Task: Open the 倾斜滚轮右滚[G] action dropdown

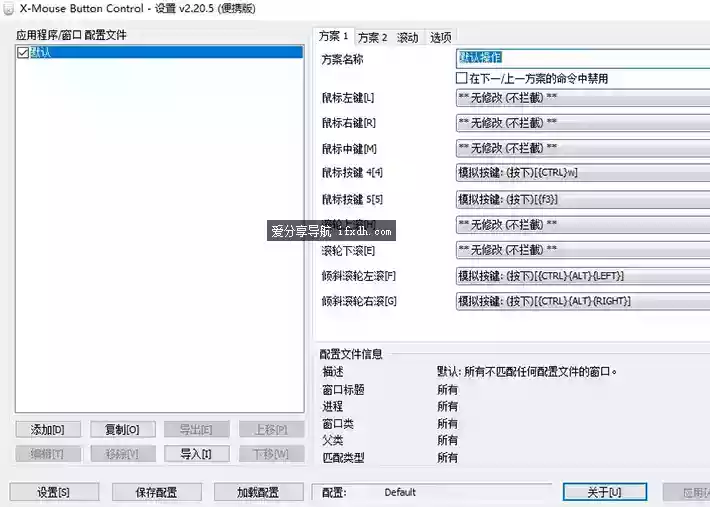Action: tap(583, 301)
